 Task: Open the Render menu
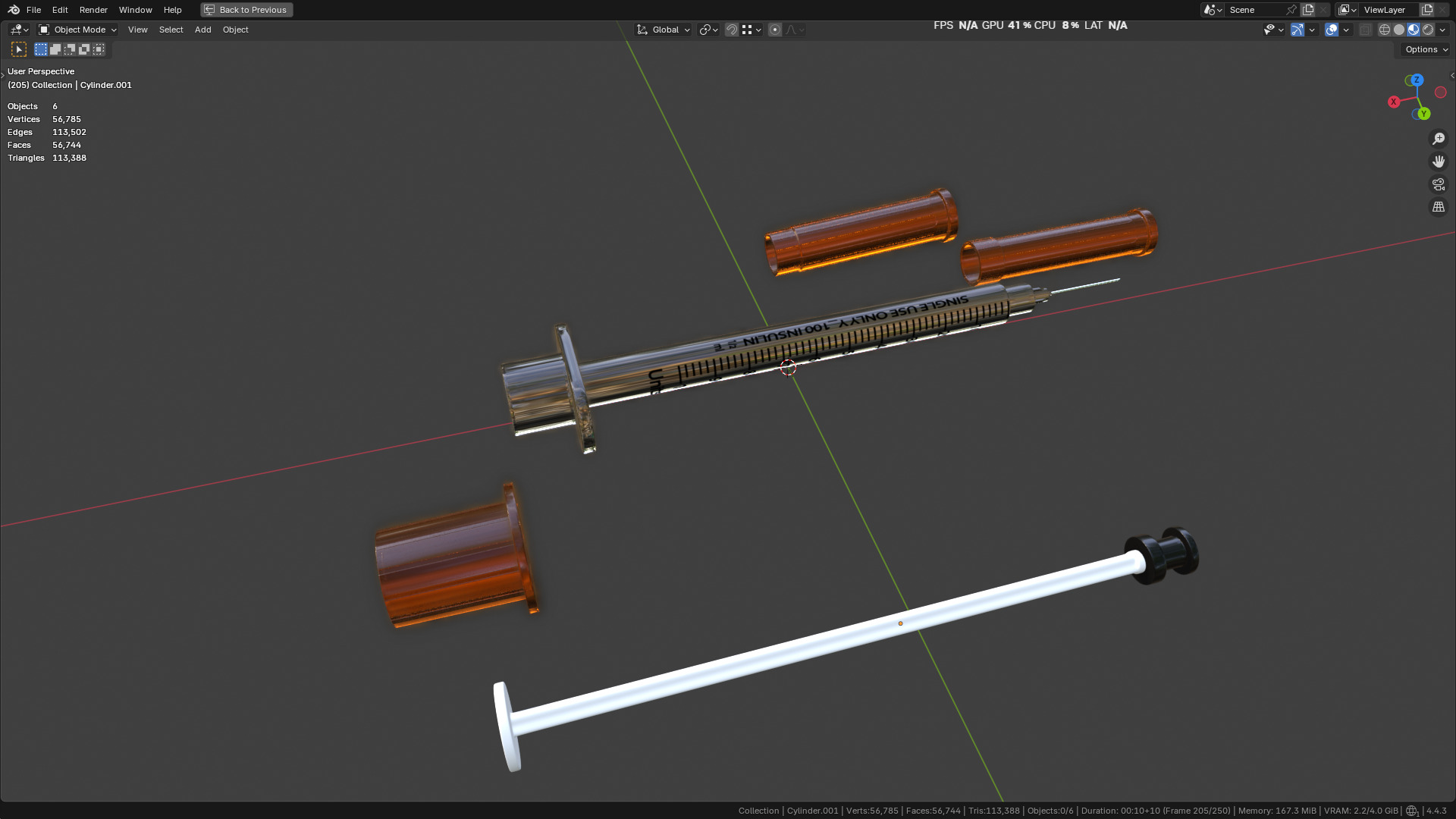tap(93, 10)
